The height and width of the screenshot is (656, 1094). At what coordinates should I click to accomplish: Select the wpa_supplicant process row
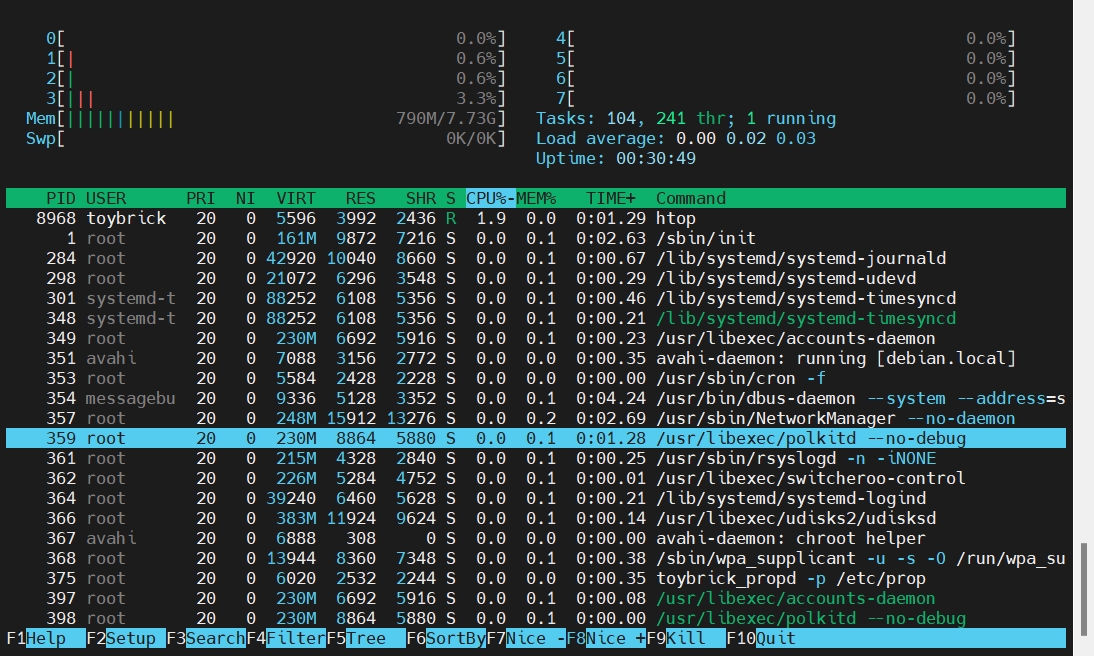tap(536, 558)
